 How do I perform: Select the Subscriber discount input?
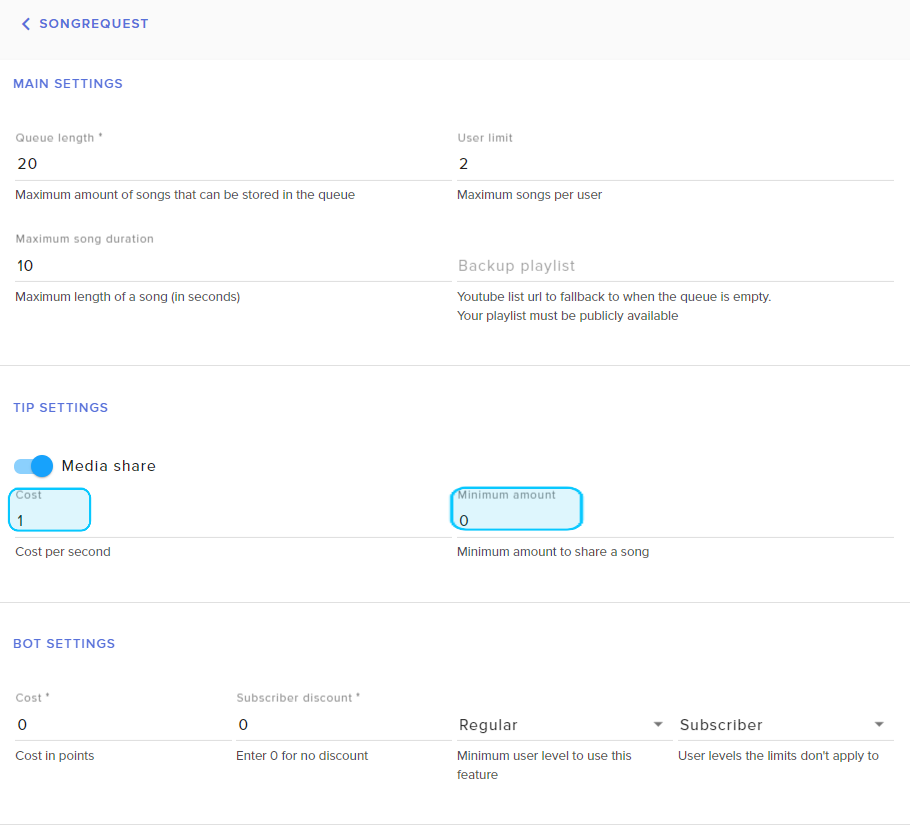click(343, 725)
